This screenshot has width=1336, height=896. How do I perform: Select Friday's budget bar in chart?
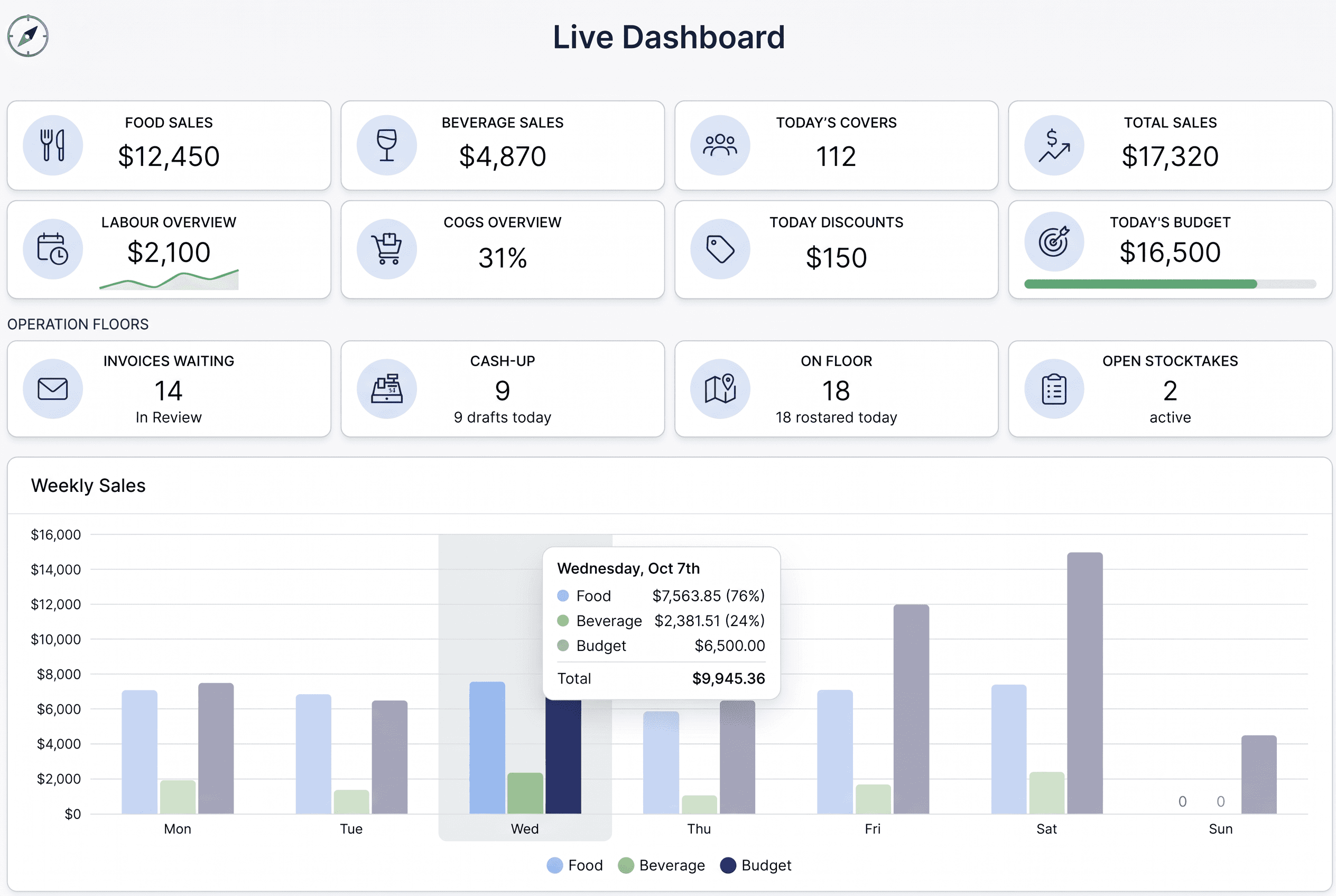(x=911, y=709)
